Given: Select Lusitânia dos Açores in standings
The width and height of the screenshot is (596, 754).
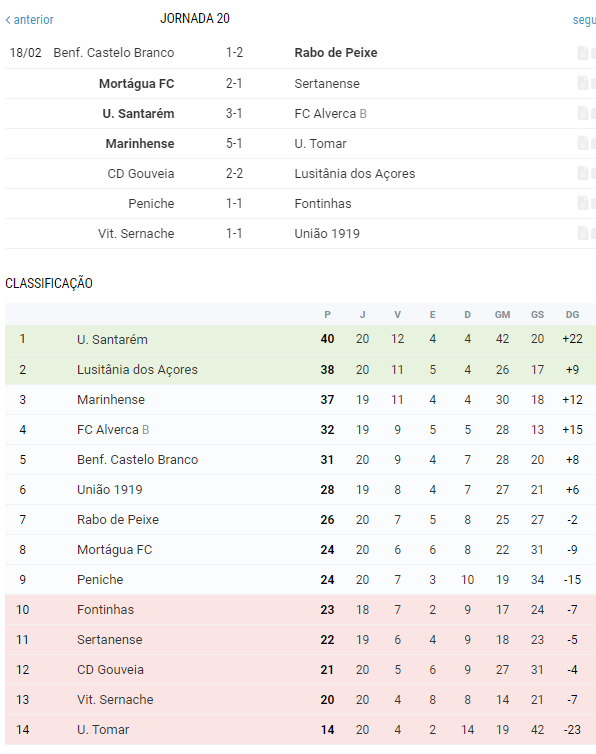Looking at the screenshot, I should pos(137,369).
